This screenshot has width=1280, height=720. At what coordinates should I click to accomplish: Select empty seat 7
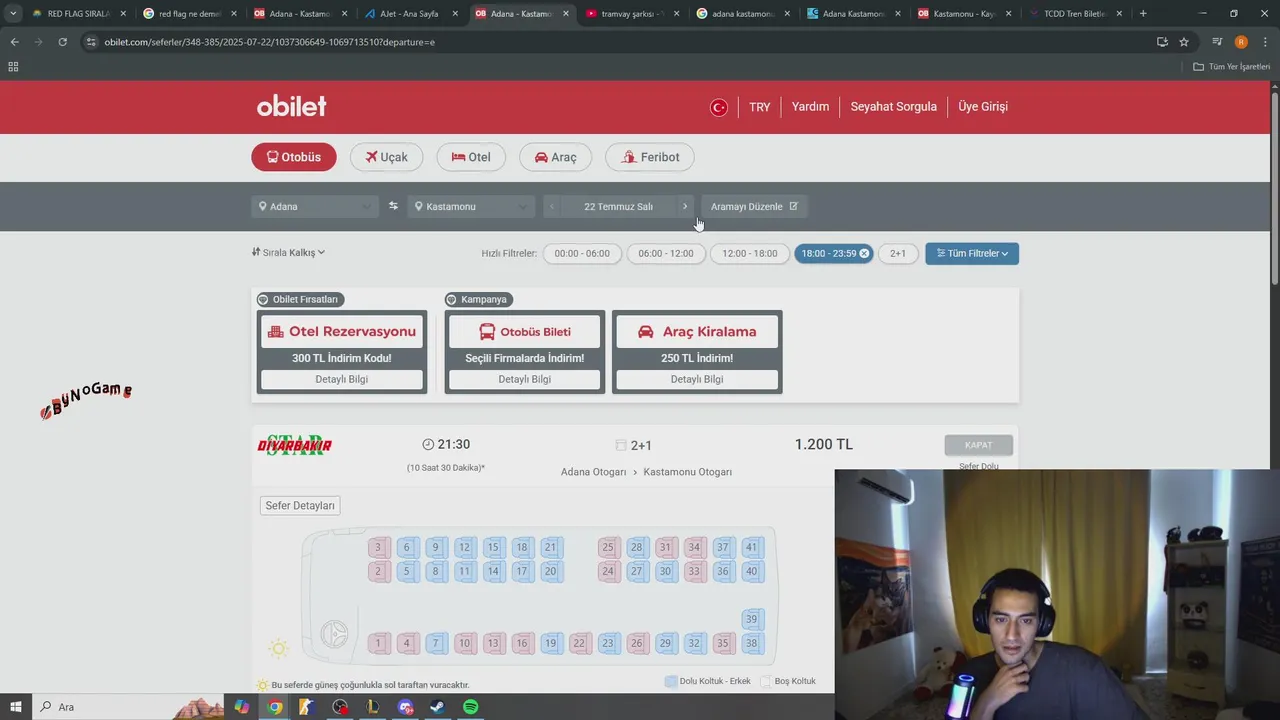[x=435, y=643]
